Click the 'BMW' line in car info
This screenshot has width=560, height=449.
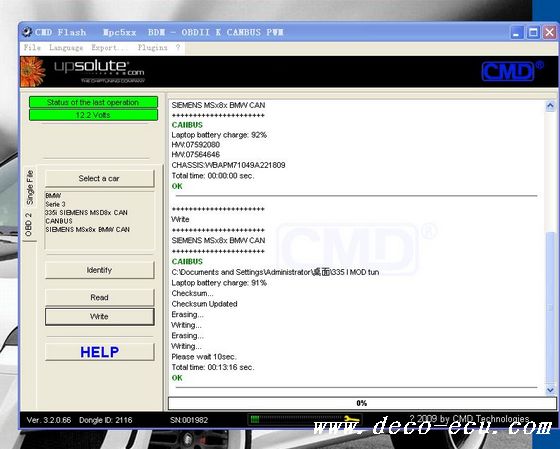[53, 196]
